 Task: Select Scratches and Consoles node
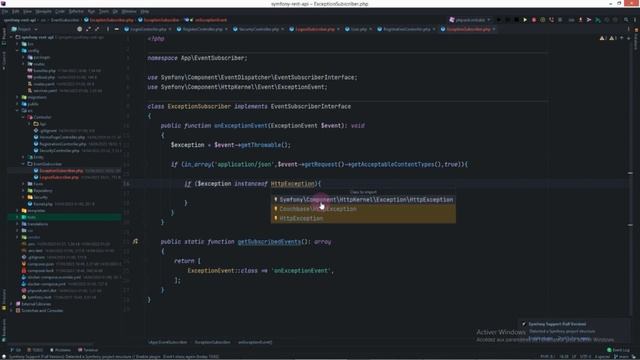(42, 310)
